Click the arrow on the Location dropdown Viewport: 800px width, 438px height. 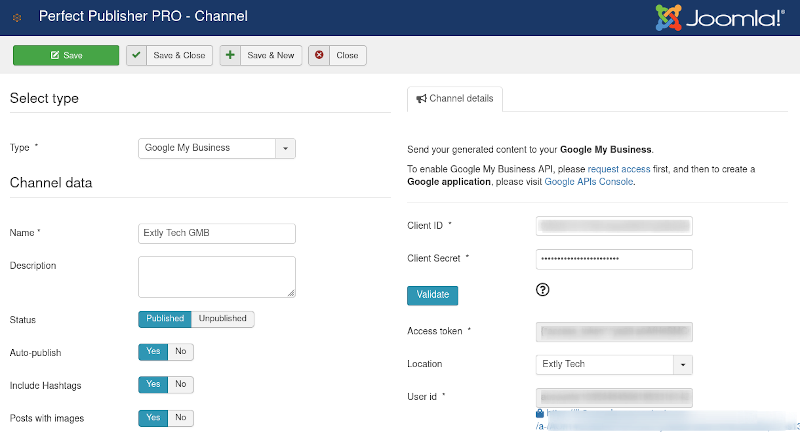click(x=683, y=364)
